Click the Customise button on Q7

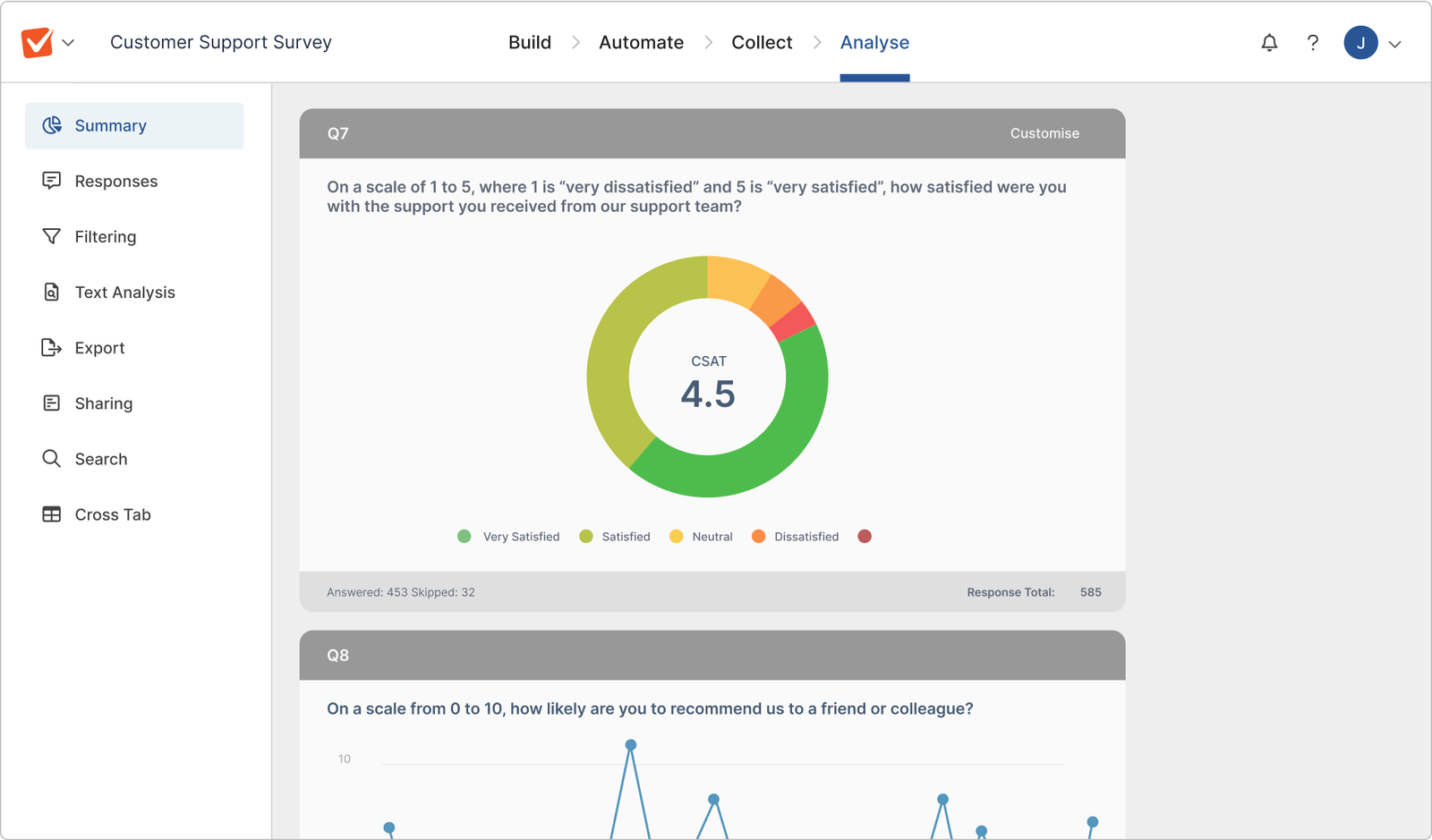pos(1044,132)
